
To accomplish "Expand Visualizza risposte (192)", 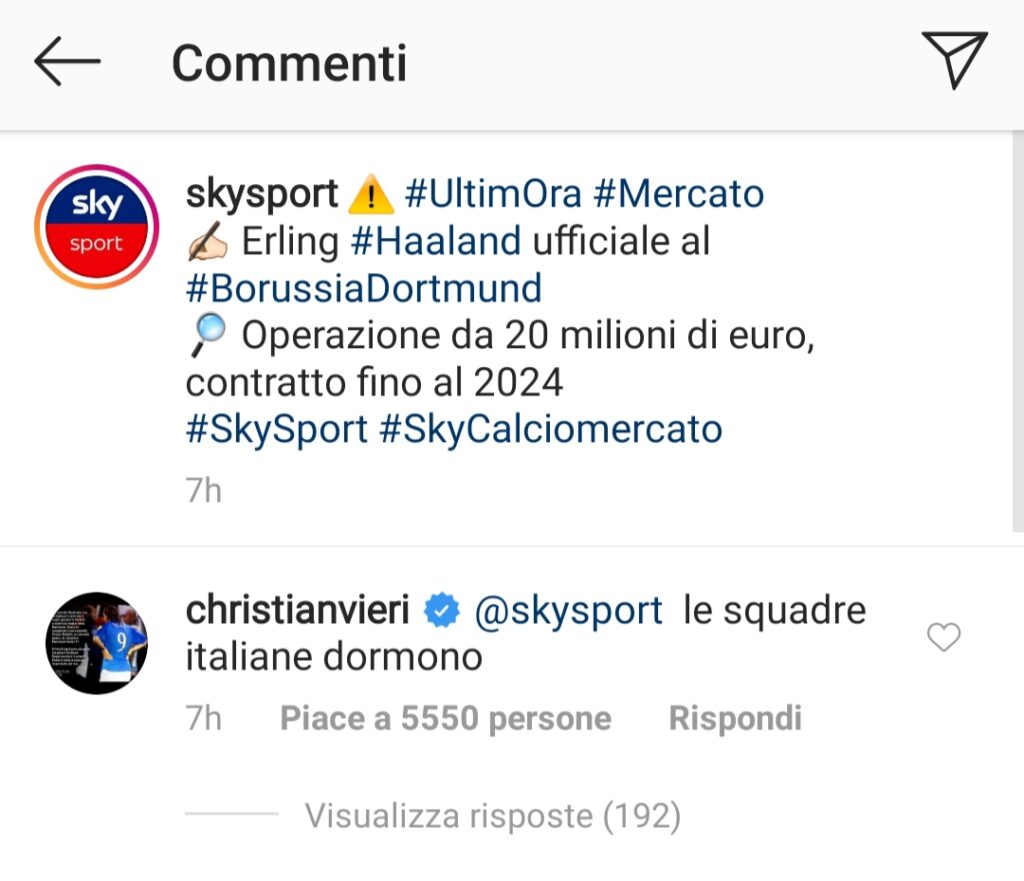I will pos(492,816).
